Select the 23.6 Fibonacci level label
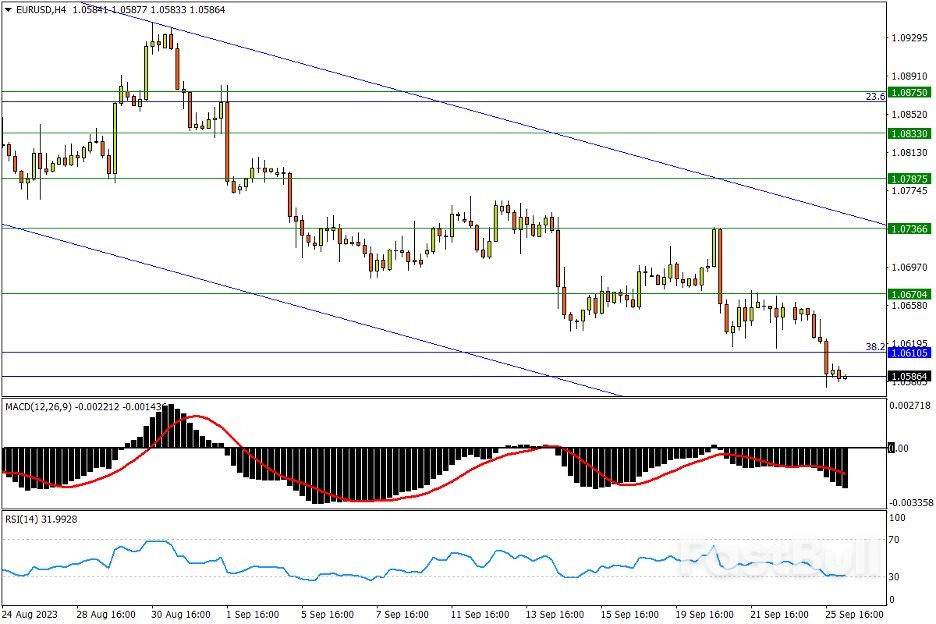 [874, 97]
